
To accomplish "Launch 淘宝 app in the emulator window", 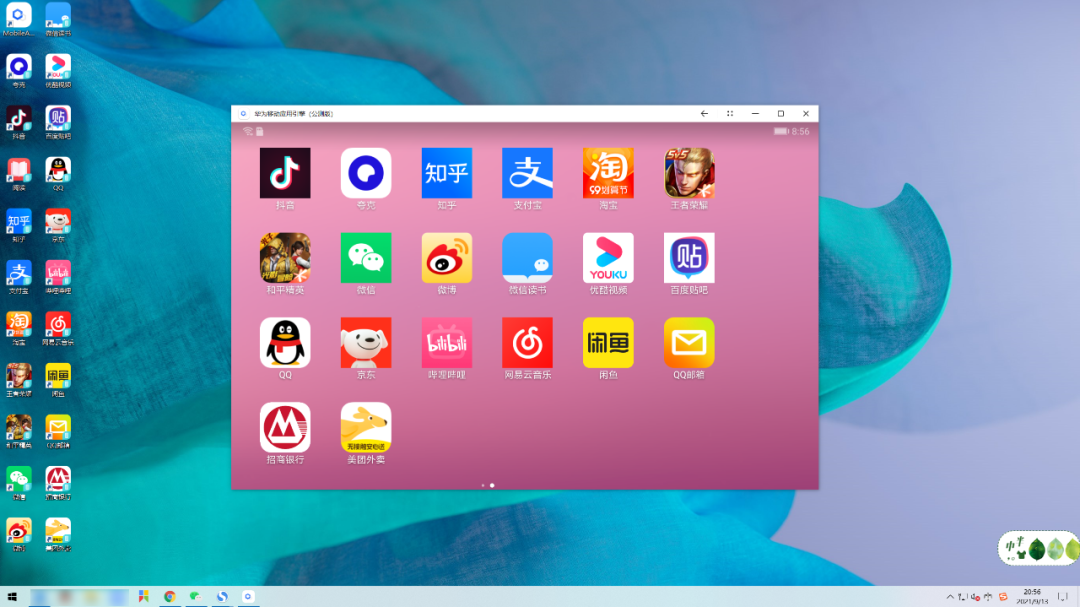I will click(608, 173).
